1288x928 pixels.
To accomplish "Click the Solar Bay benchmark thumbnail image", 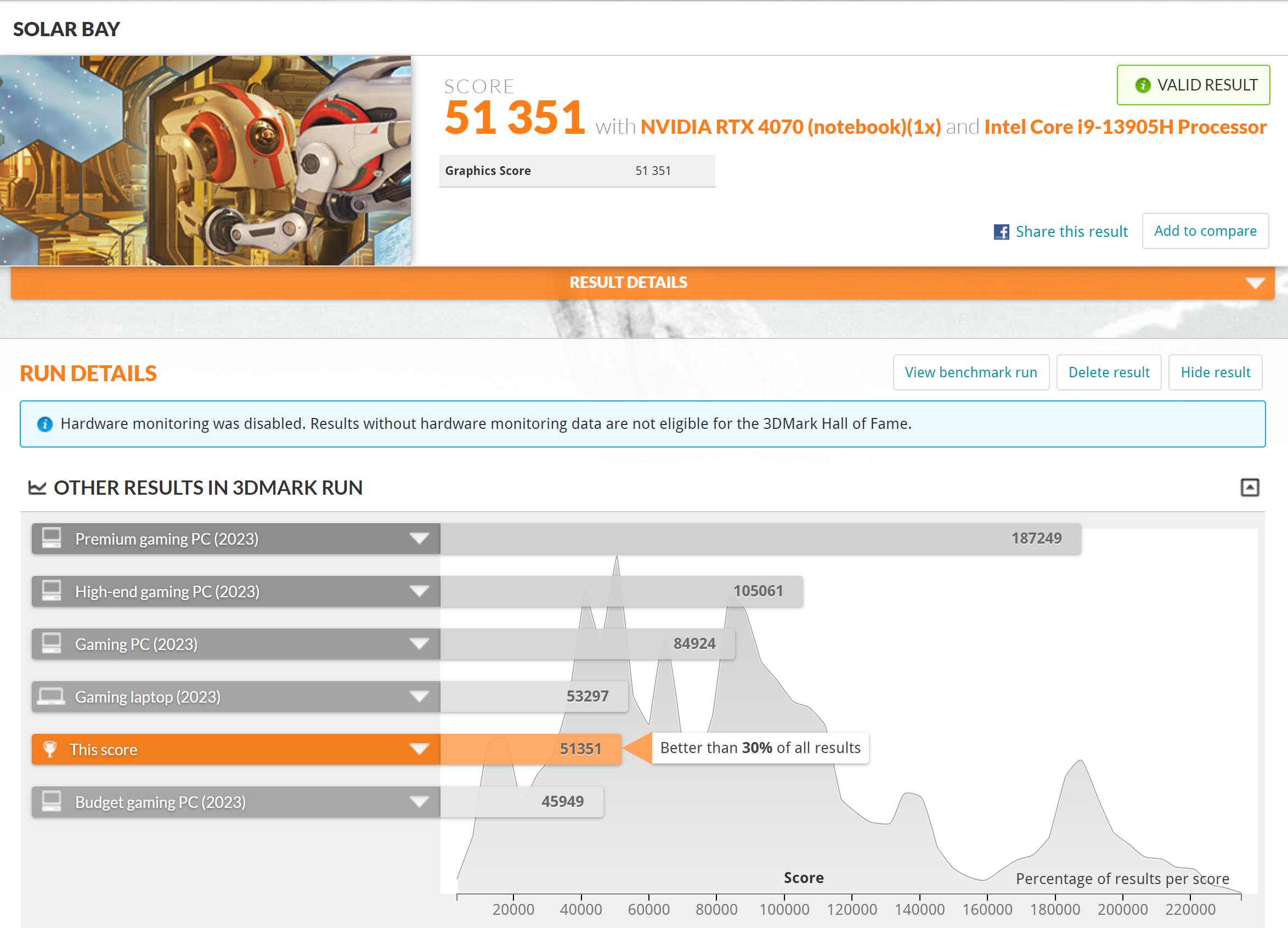I will (205, 160).
